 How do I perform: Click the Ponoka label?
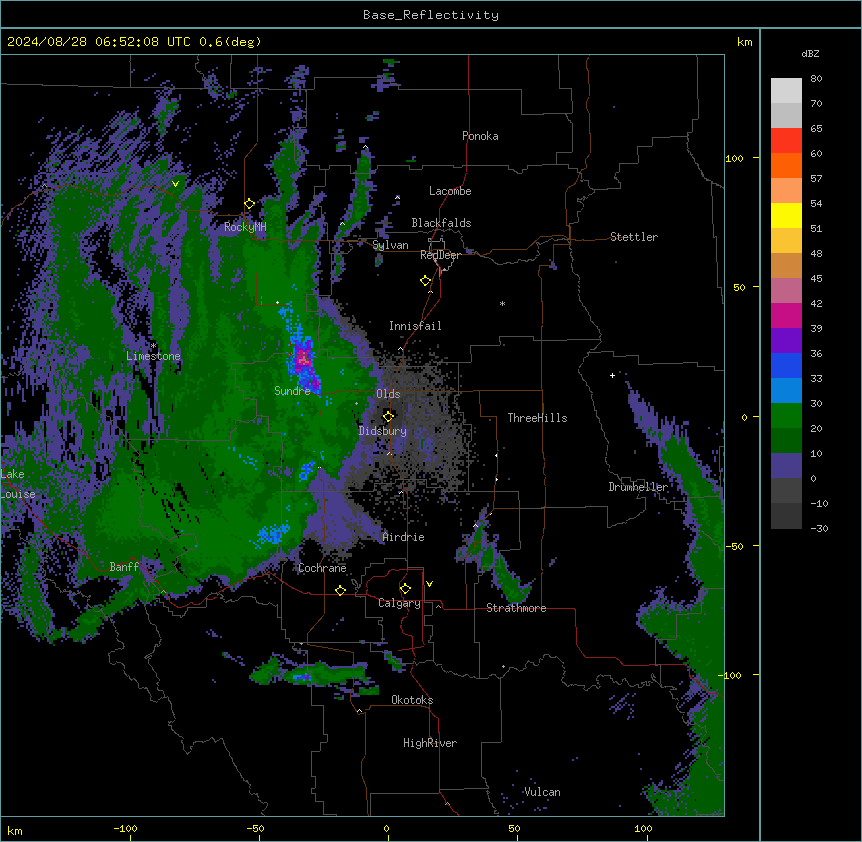tap(480, 136)
